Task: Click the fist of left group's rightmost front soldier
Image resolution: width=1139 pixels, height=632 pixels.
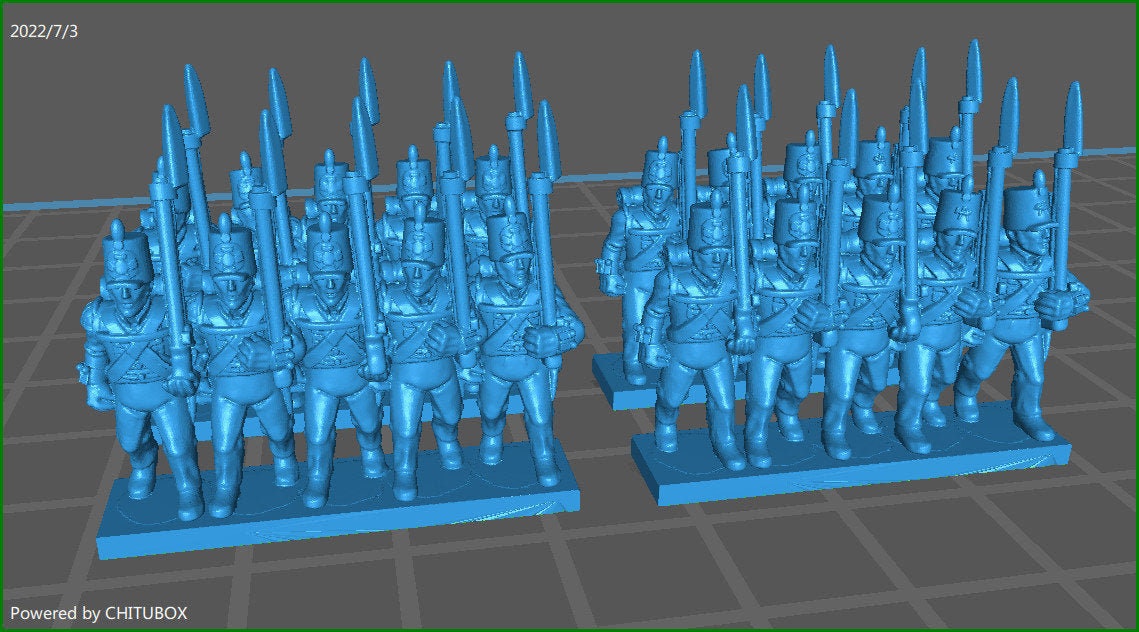Action: [543, 342]
